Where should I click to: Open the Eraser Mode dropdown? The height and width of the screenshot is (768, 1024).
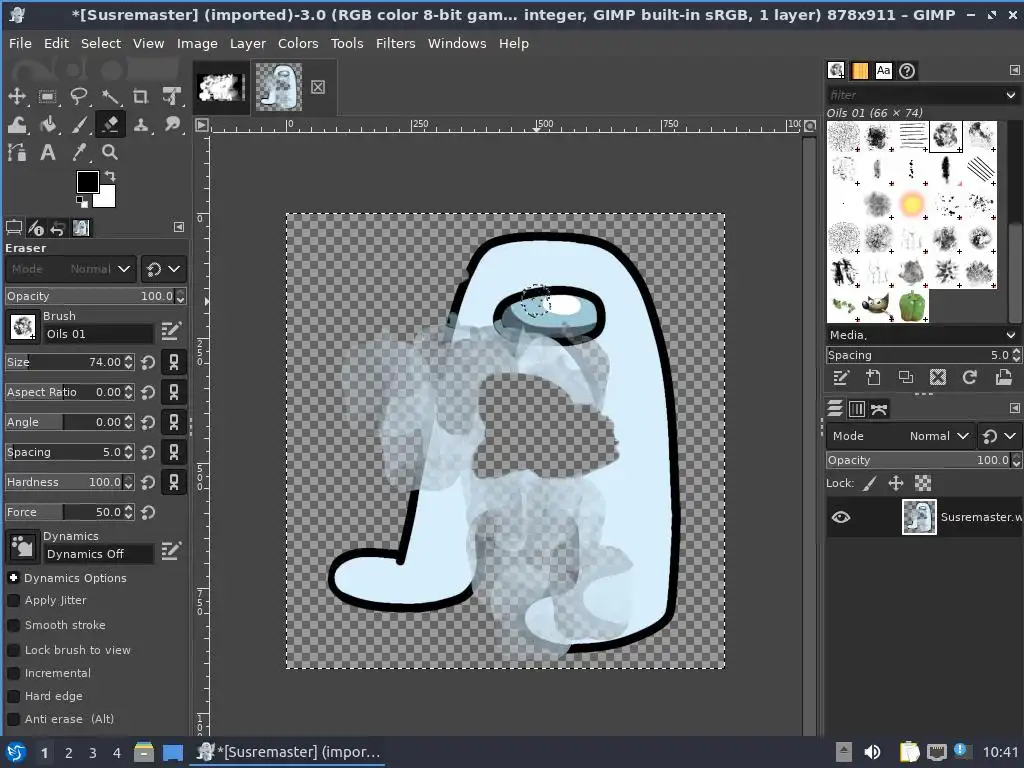(71, 269)
